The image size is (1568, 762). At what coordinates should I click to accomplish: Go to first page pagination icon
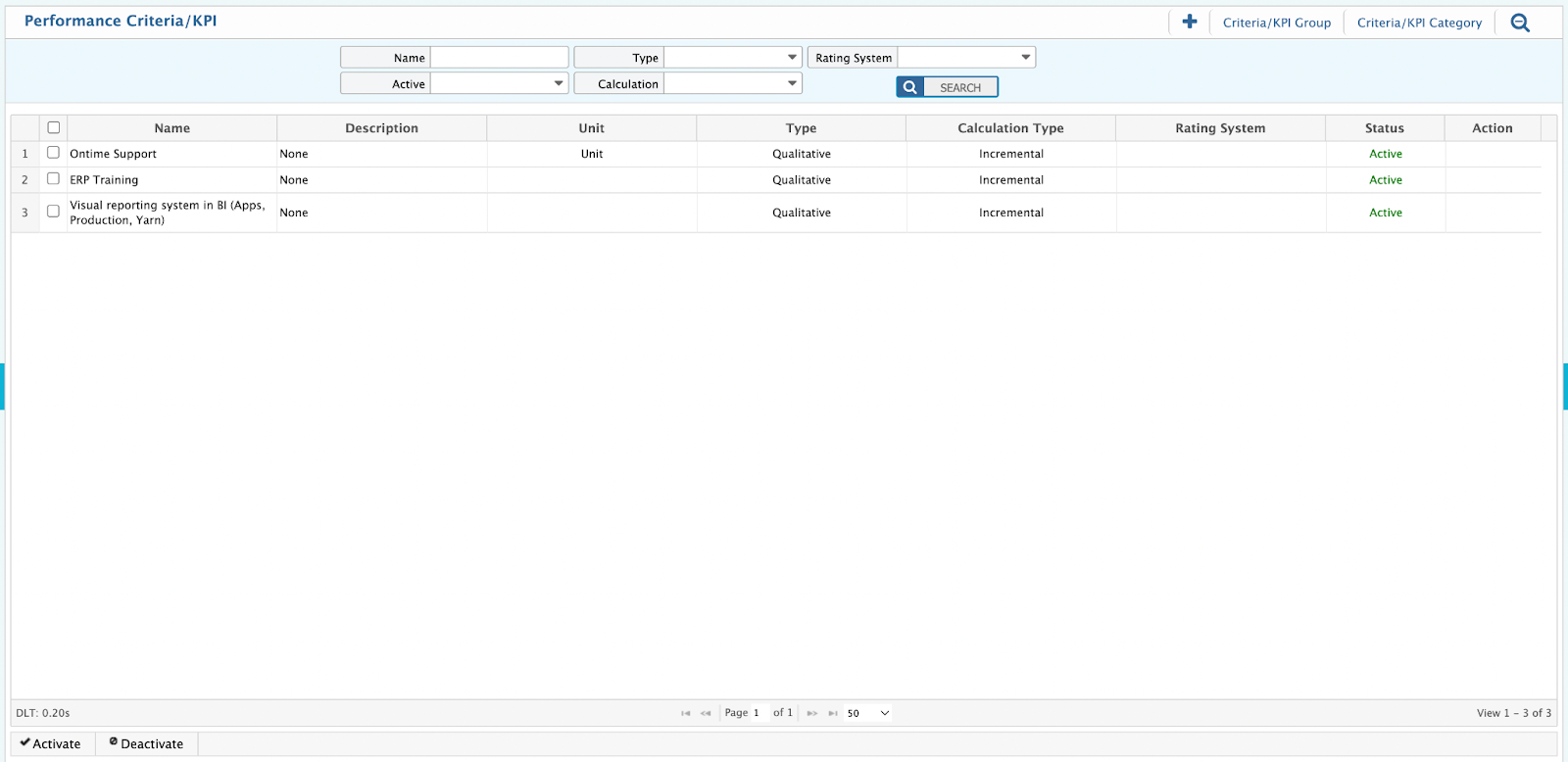(x=685, y=713)
